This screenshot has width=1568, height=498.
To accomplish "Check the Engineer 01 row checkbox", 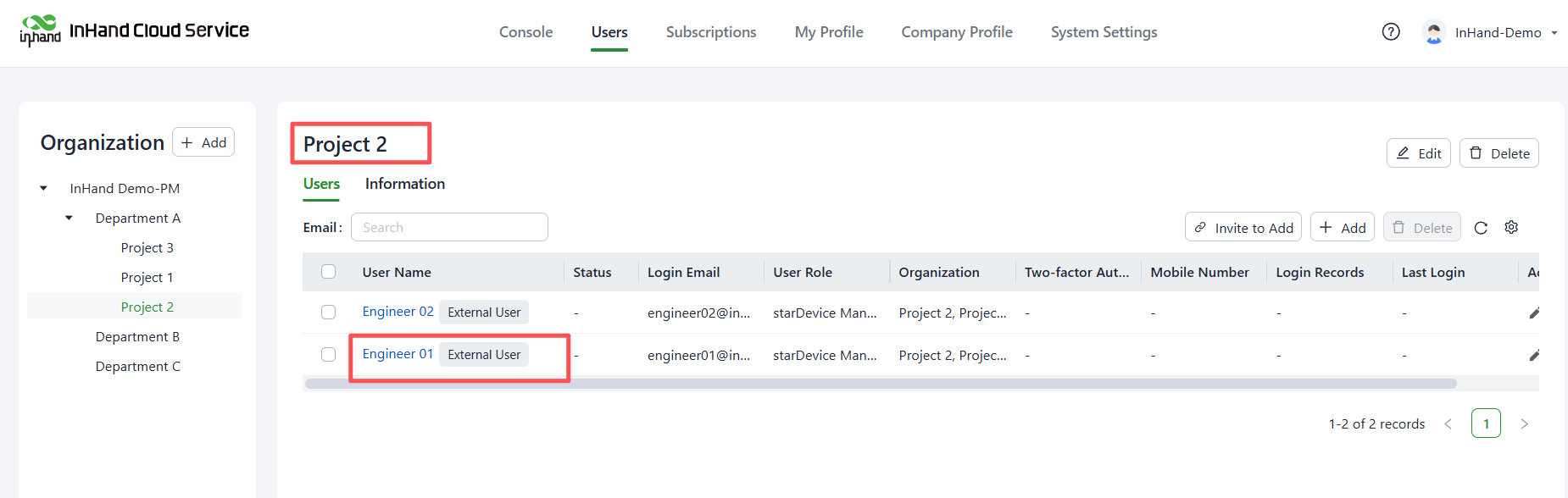I will pyautogui.click(x=329, y=355).
